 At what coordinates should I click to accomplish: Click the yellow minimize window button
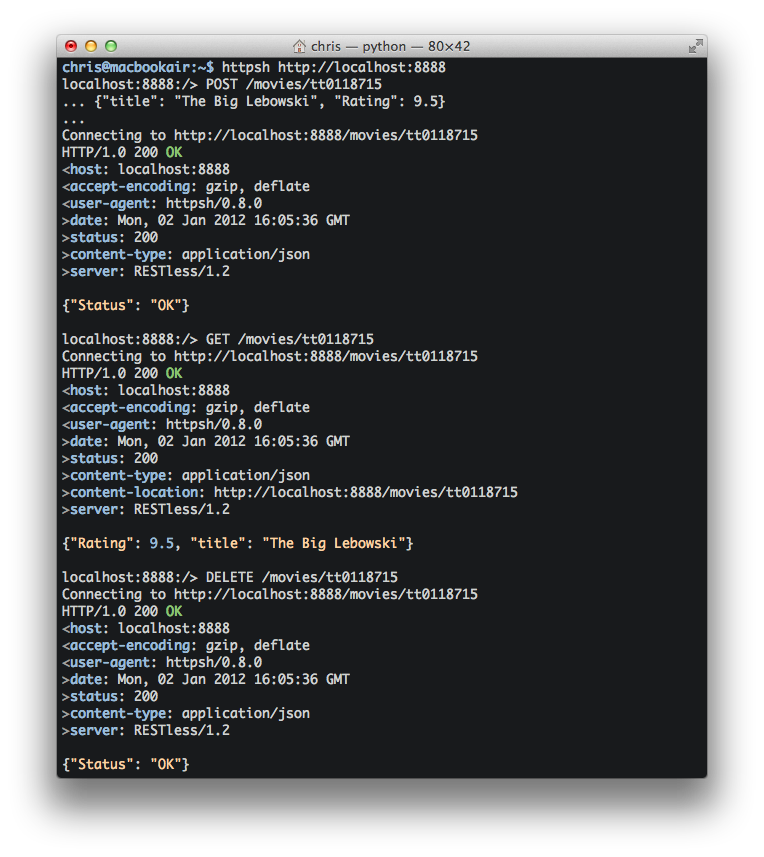click(x=91, y=46)
